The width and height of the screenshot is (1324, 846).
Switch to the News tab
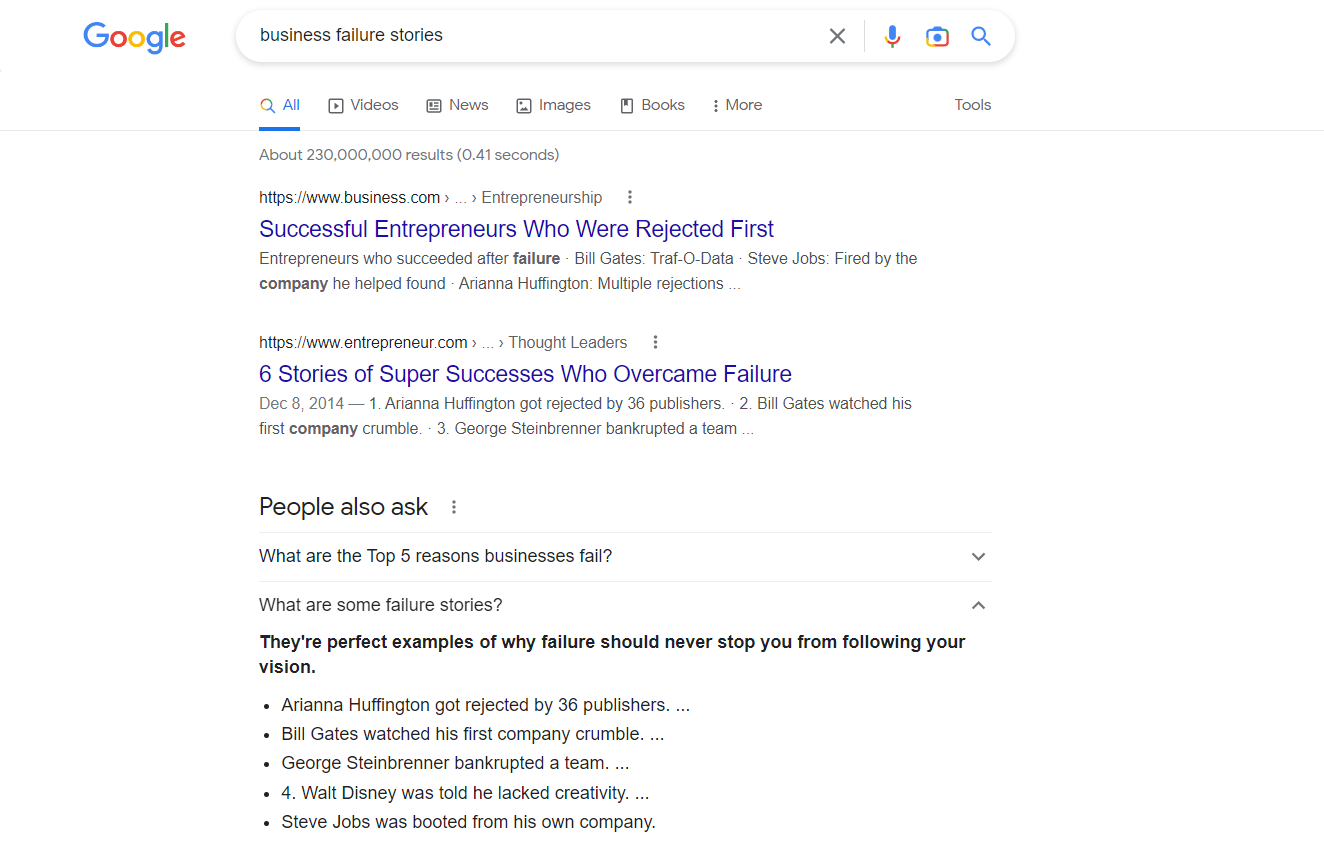457,105
